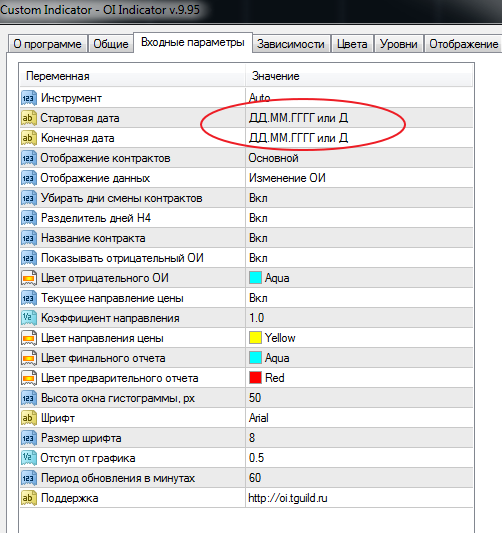Click the color icon beside Цвет отрицательного ОИ
The image size is (502, 533).
tap(29, 278)
